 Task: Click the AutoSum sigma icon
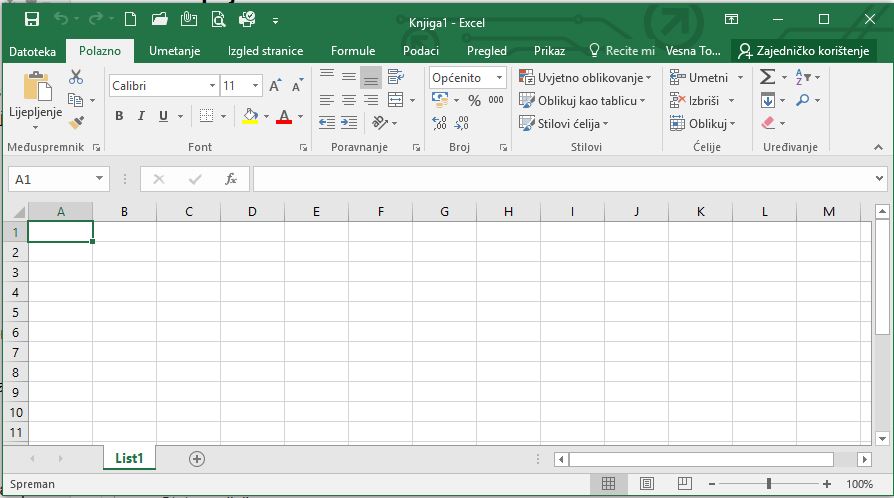(x=767, y=77)
